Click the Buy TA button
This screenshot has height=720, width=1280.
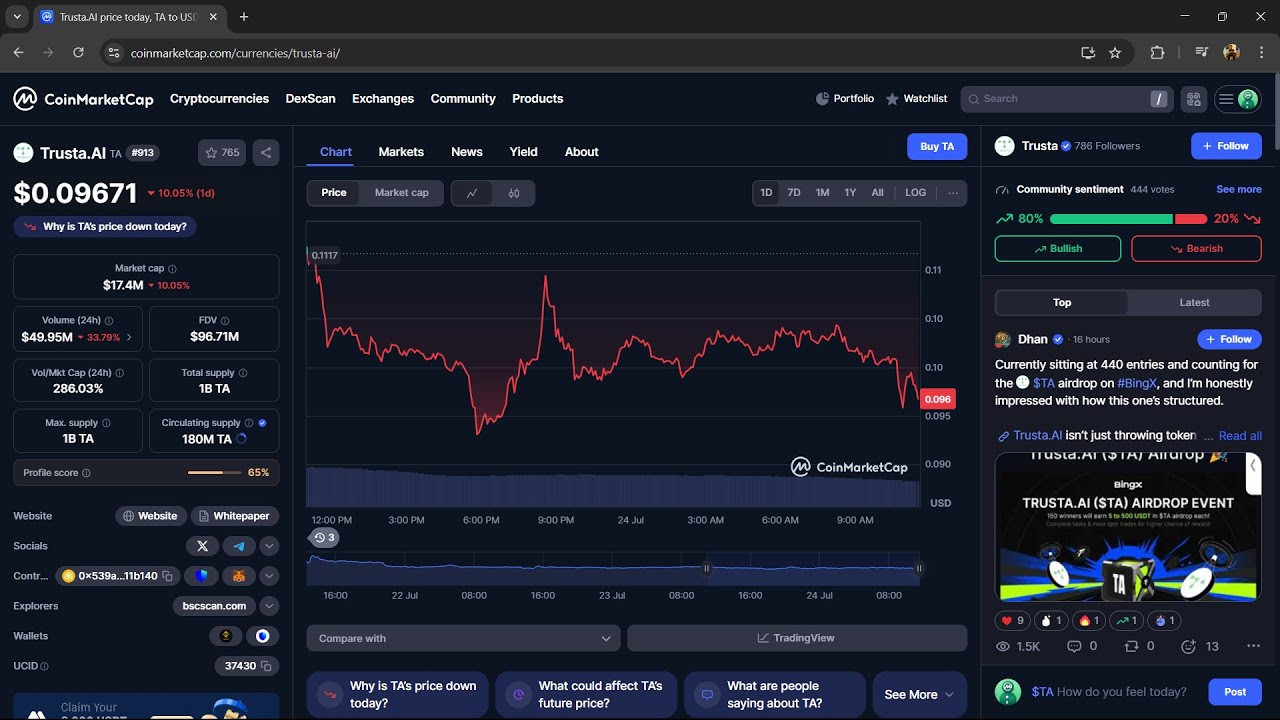point(937,147)
